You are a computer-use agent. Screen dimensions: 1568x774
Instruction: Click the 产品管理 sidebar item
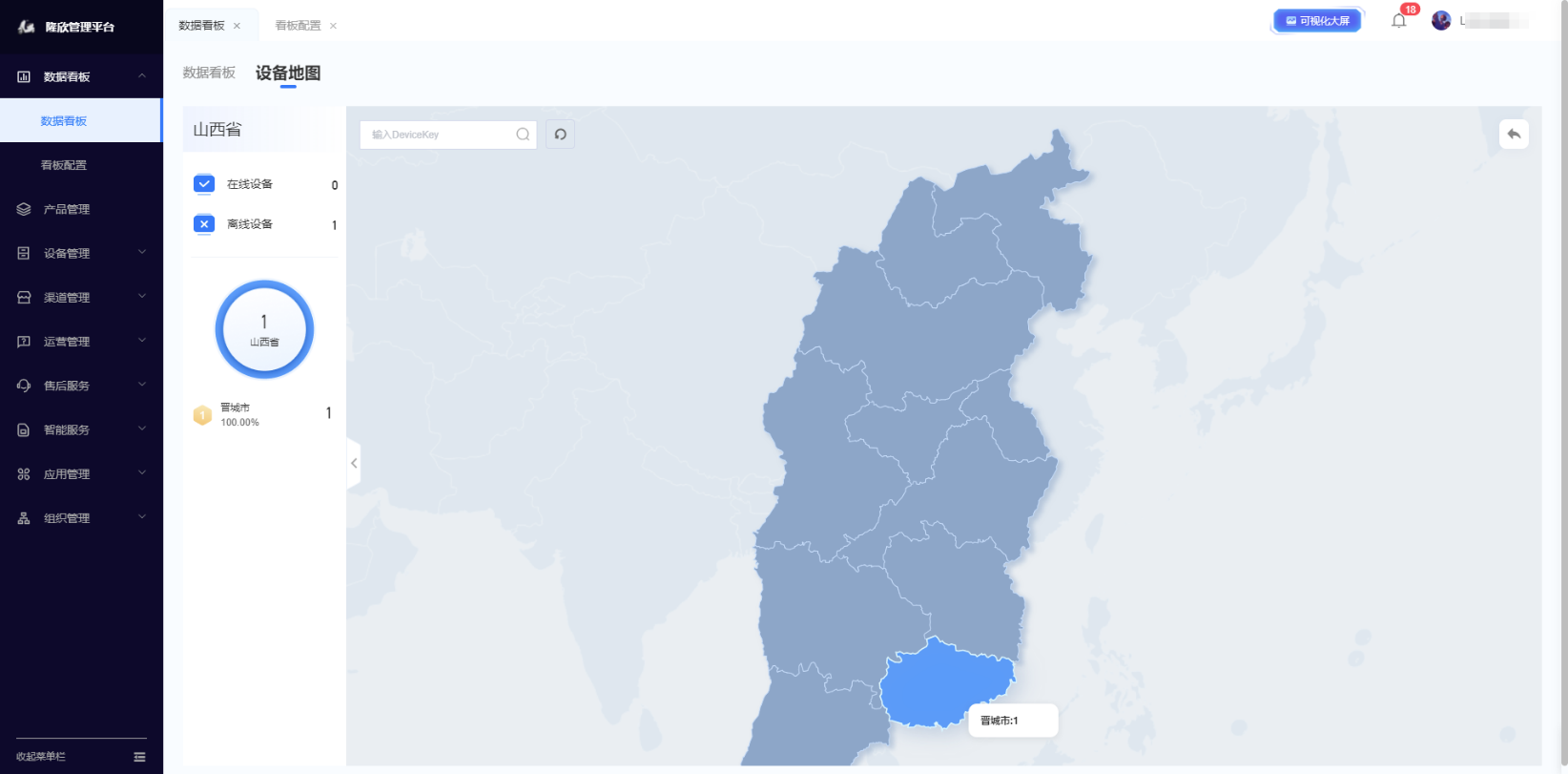coord(67,209)
